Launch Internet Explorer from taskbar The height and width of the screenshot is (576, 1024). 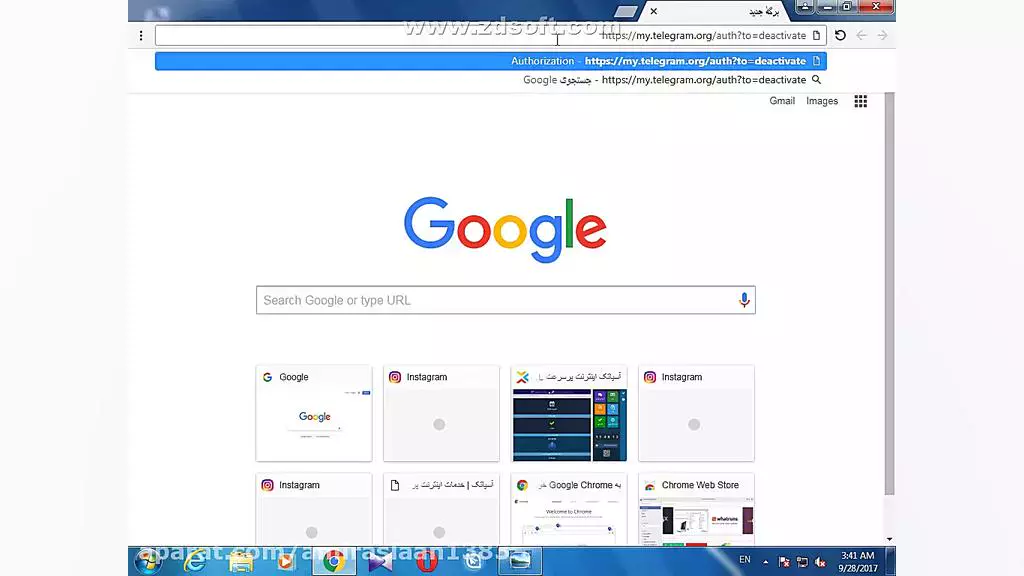(195, 561)
